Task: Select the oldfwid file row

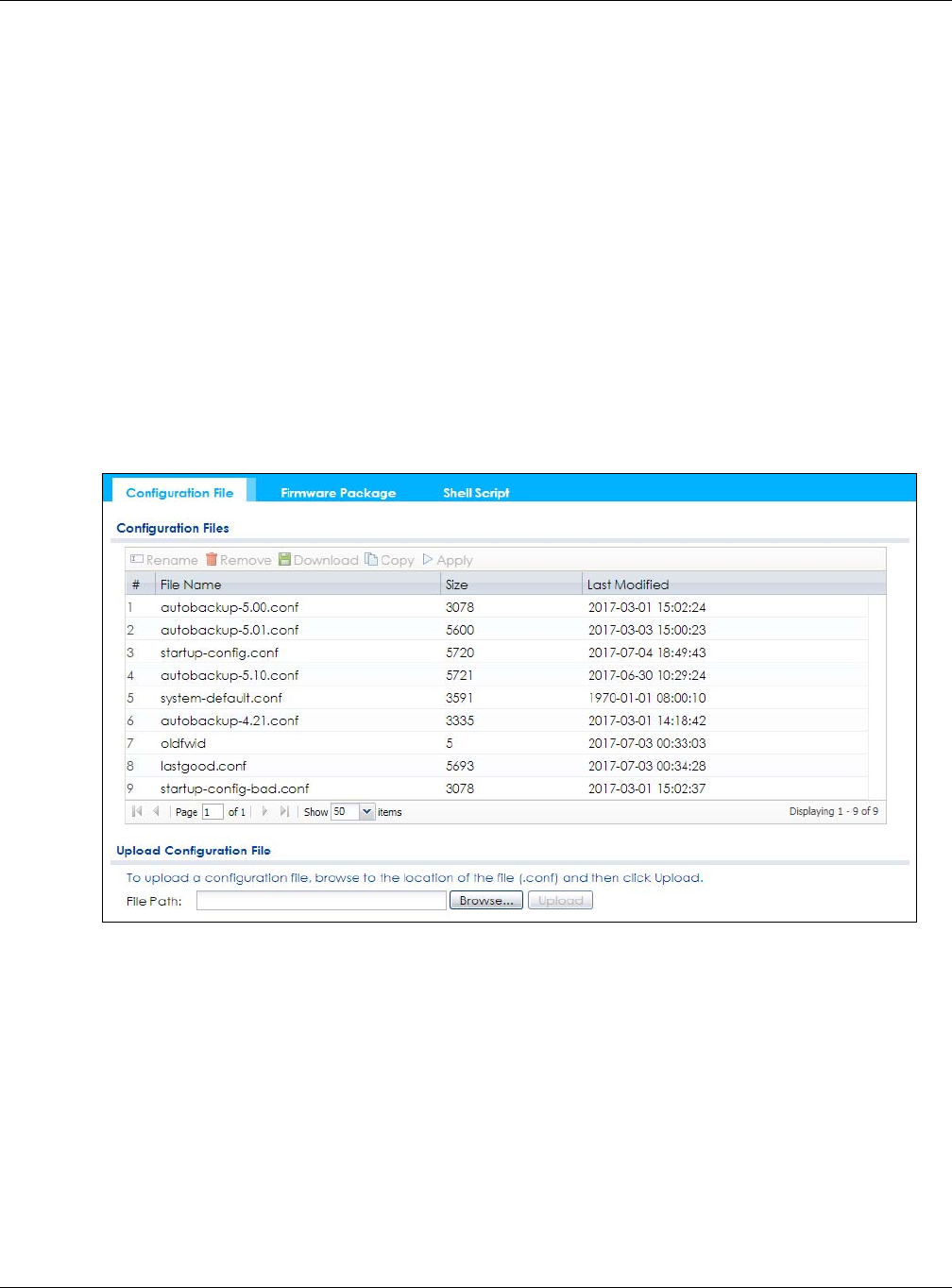Action: pos(497,743)
